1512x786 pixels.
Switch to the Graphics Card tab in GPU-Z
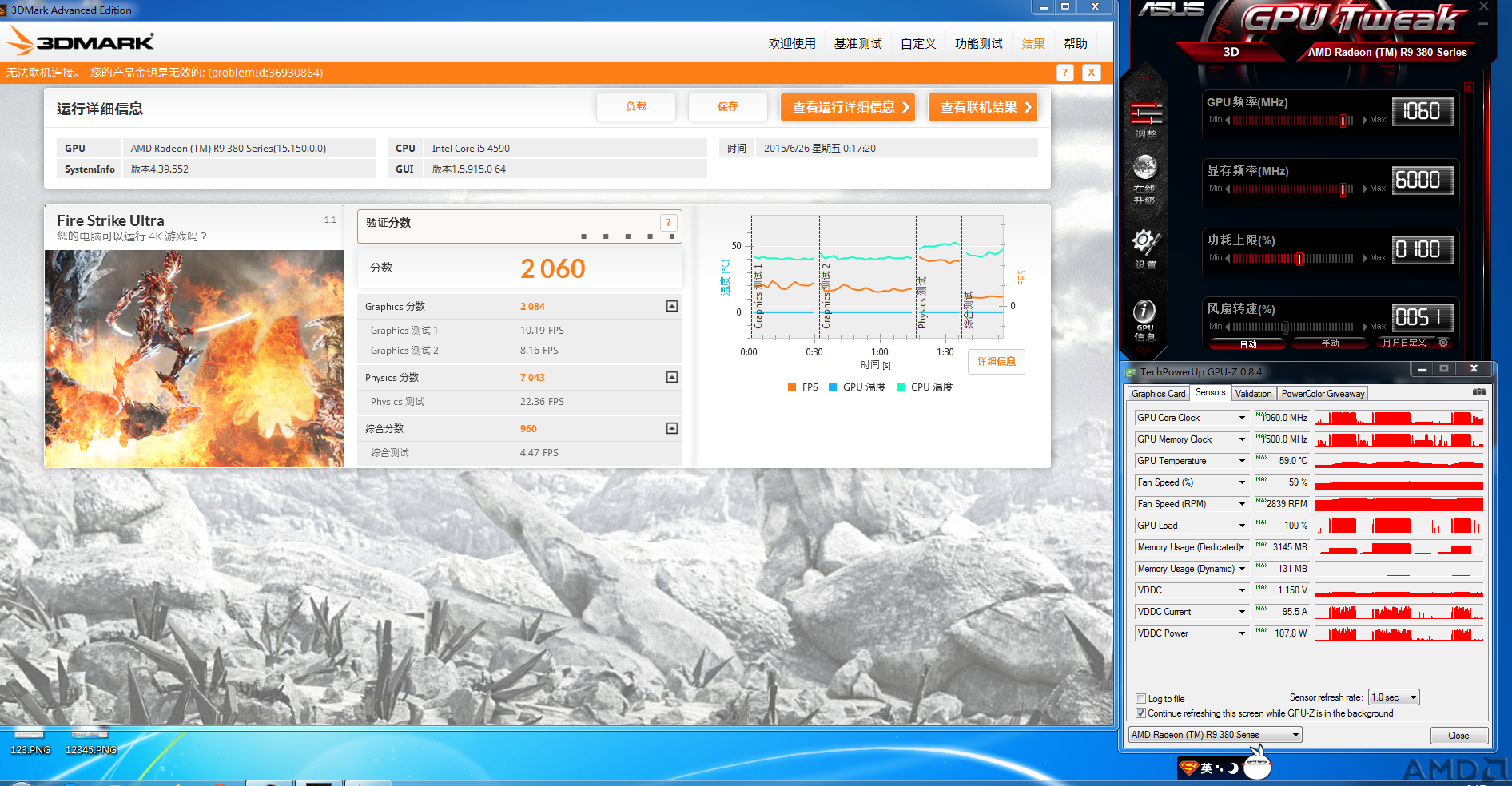click(x=1158, y=394)
